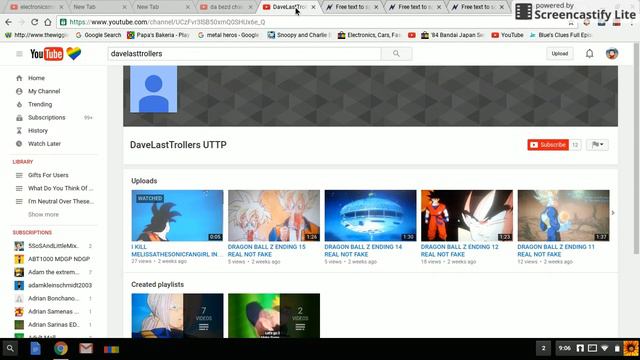Open Dragon Ball Z Ending 12 thumbnail
This screenshot has width=640, height=360.
pyautogui.click(x=467, y=216)
